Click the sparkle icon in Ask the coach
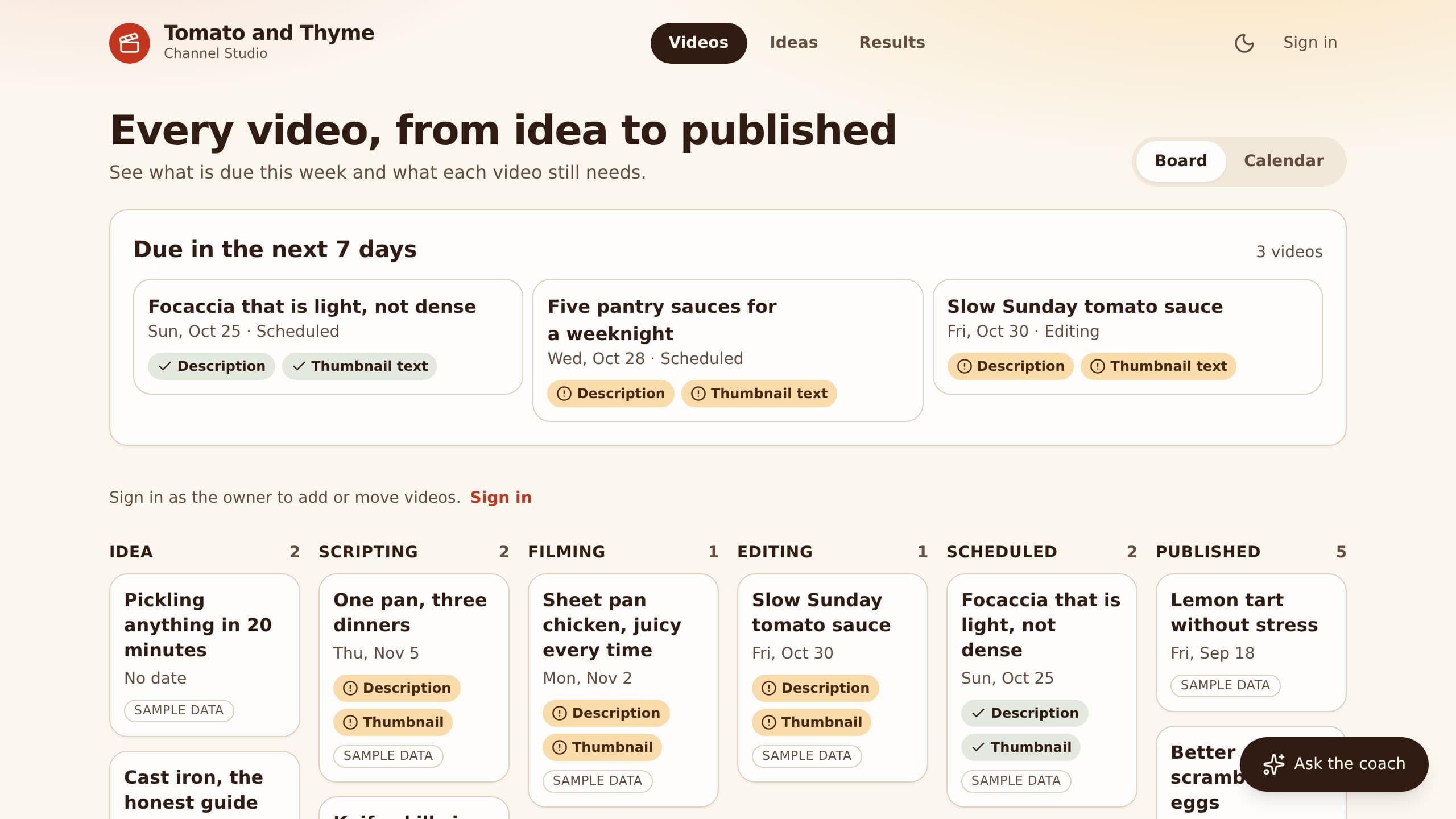This screenshot has height=819, width=1456. [1273, 764]
